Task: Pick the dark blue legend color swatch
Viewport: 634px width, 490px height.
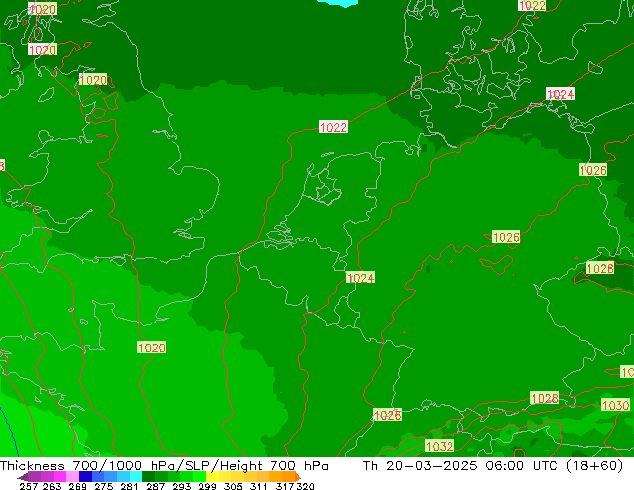Action: coord(85,477)
